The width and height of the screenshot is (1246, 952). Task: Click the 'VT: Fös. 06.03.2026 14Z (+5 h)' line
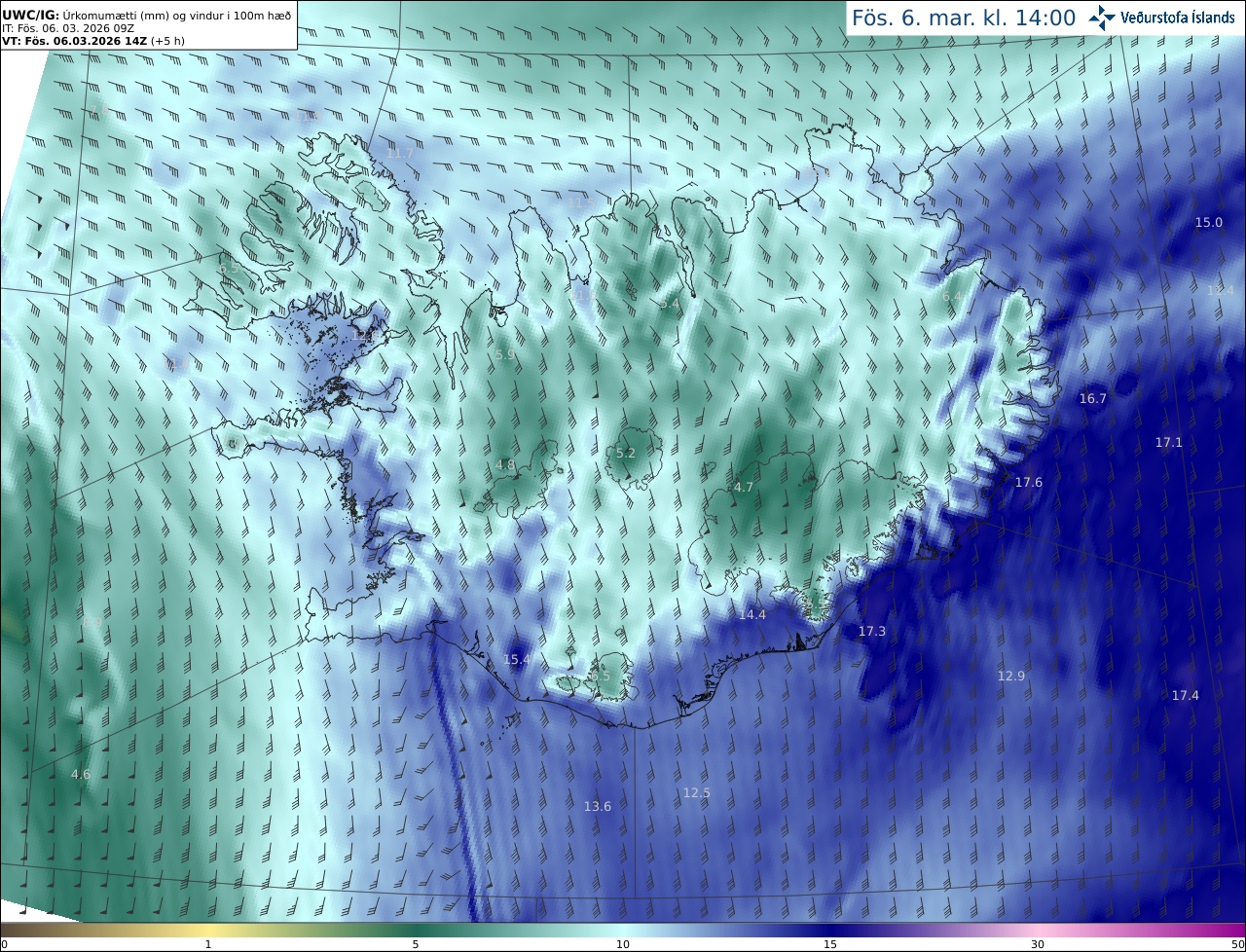(x=93, y=40)
